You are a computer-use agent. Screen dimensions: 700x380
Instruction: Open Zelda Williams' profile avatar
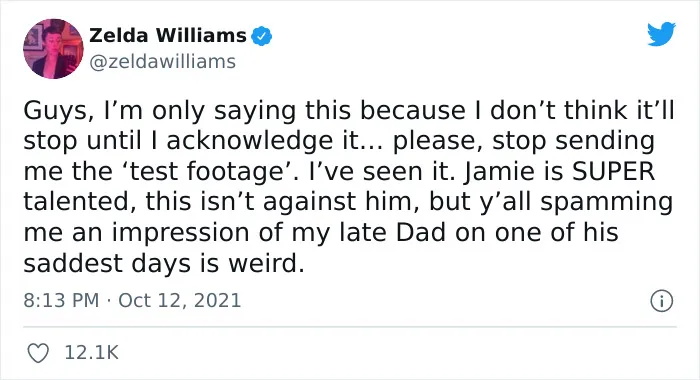pyautogui.click(x=53, y=49)
